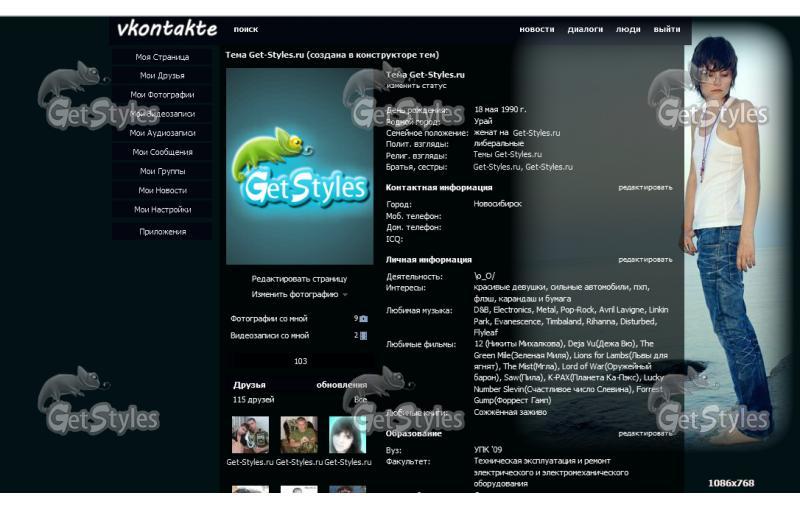Open люди in the top navigation
This screenshot has width=800, height=509.
point(628,29)
